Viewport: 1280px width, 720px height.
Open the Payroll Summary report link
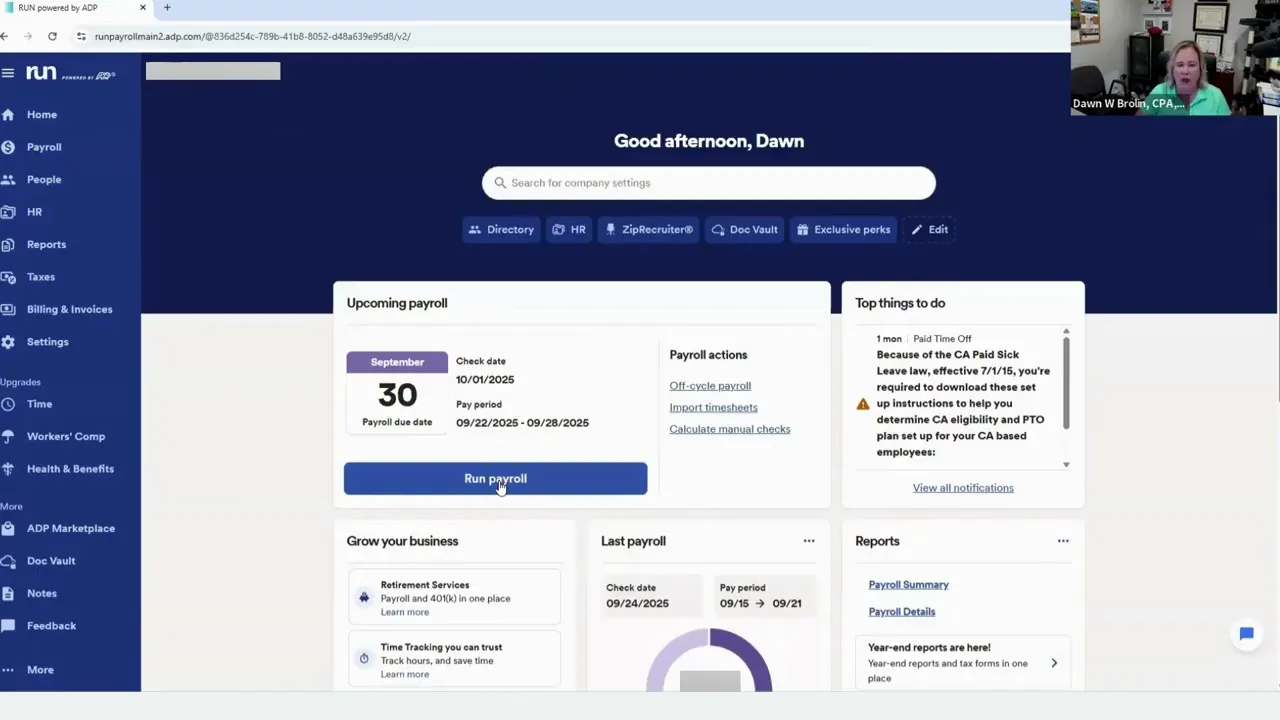point(908,585)
